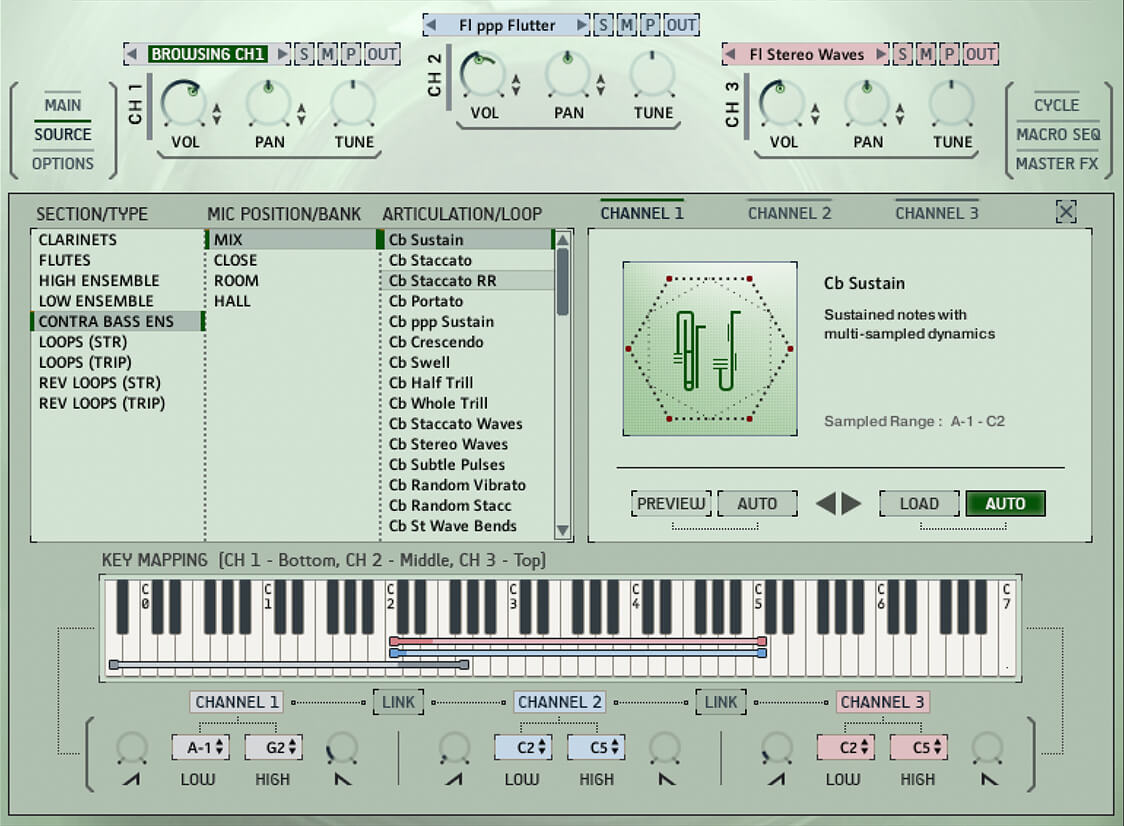Click next preset arrow beside Fl ppp Flutter
This screenshot has width=1124, height=826.
tap(582, 25)
